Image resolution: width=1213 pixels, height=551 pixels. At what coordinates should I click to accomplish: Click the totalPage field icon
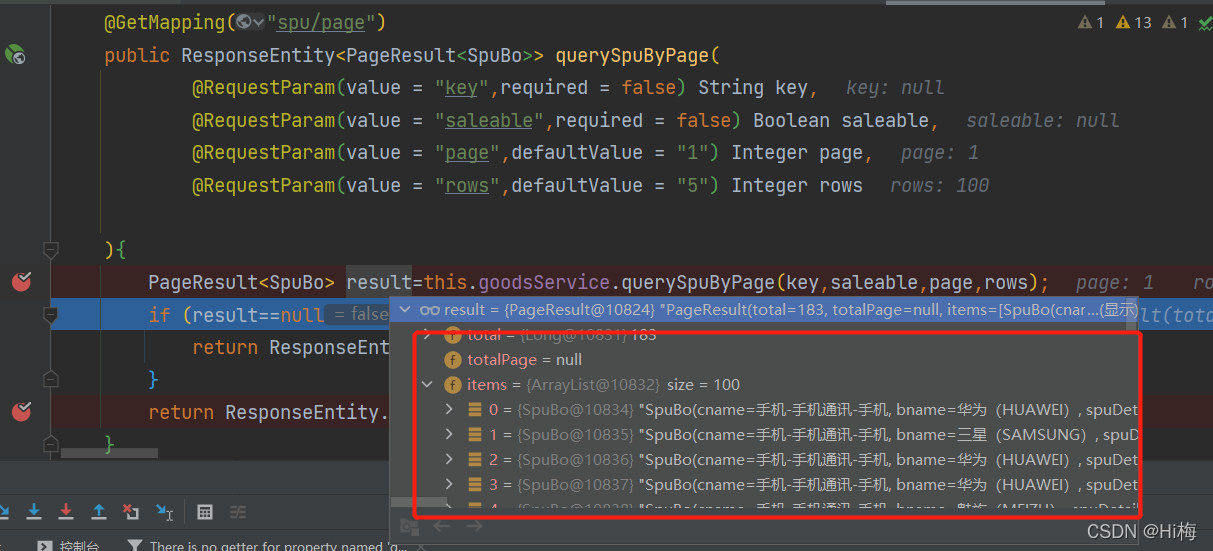[452, 360]
